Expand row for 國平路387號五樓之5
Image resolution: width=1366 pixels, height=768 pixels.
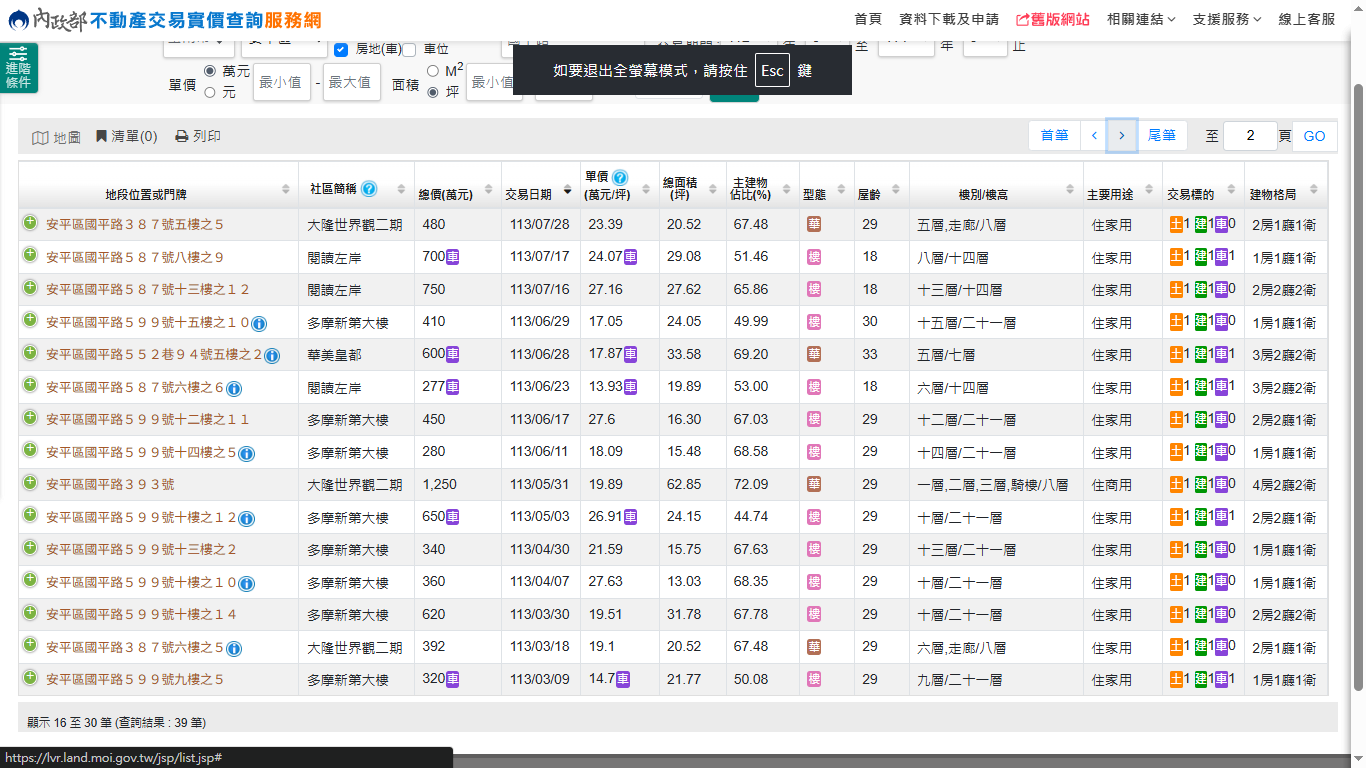[30, 224]
